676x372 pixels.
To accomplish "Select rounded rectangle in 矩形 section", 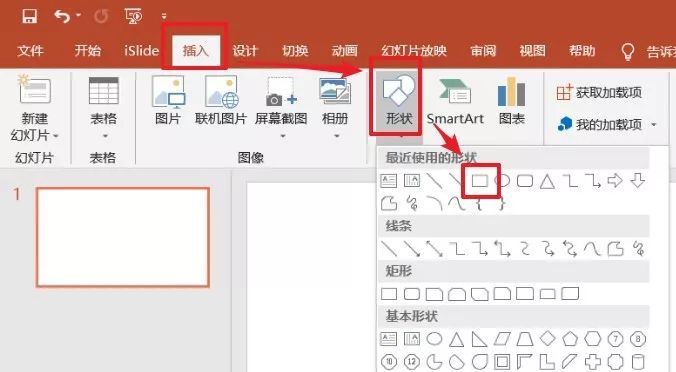I will [x=412, y=294].
